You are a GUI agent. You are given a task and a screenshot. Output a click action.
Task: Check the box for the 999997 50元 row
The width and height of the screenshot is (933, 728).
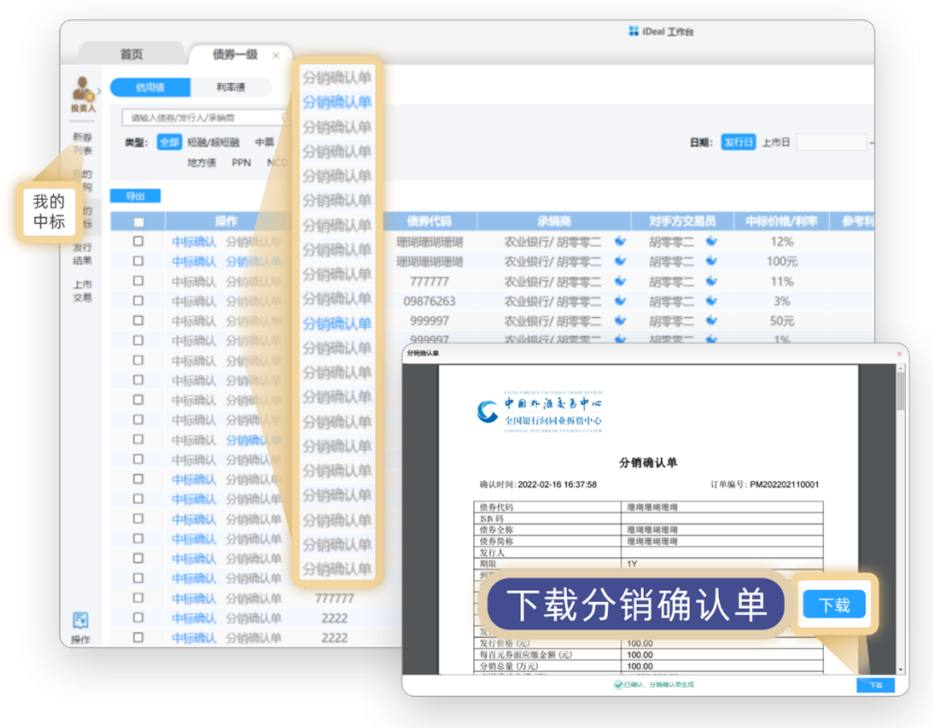click(x=138, y=320)
